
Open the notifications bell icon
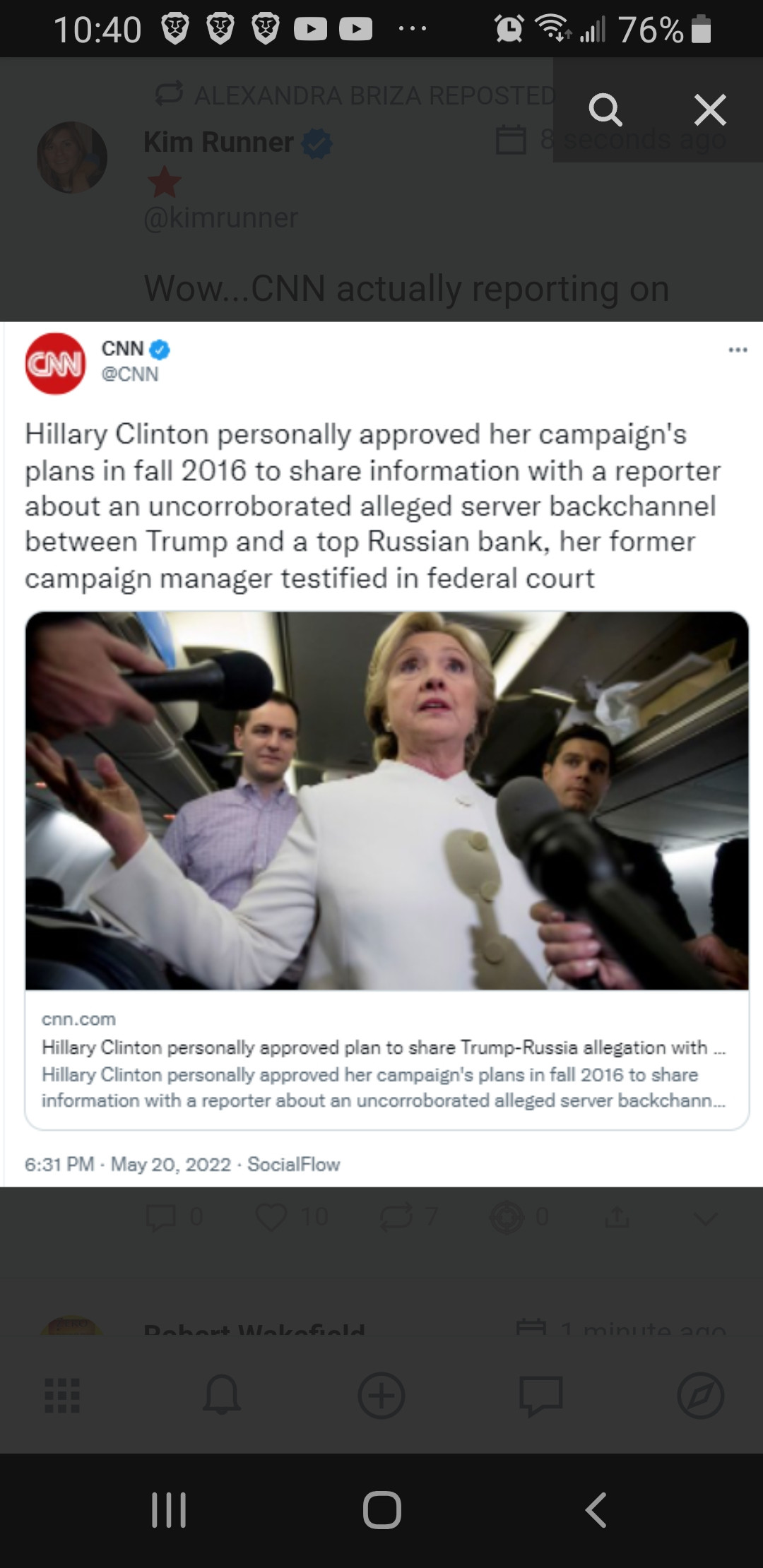(222, 1396)
